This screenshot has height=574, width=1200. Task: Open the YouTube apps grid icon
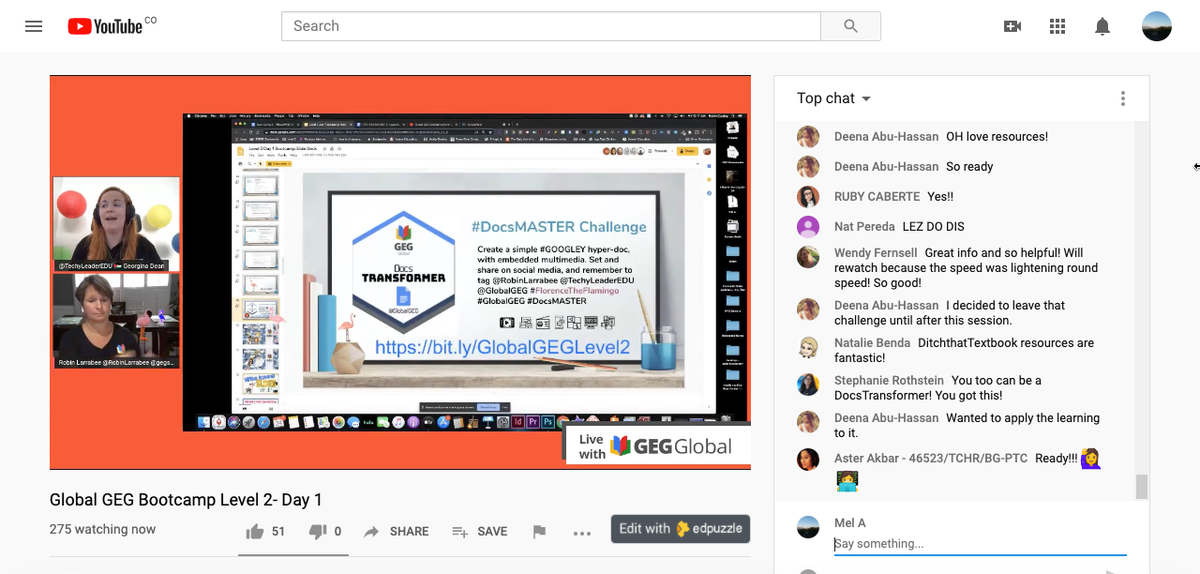click(1058, 26)
